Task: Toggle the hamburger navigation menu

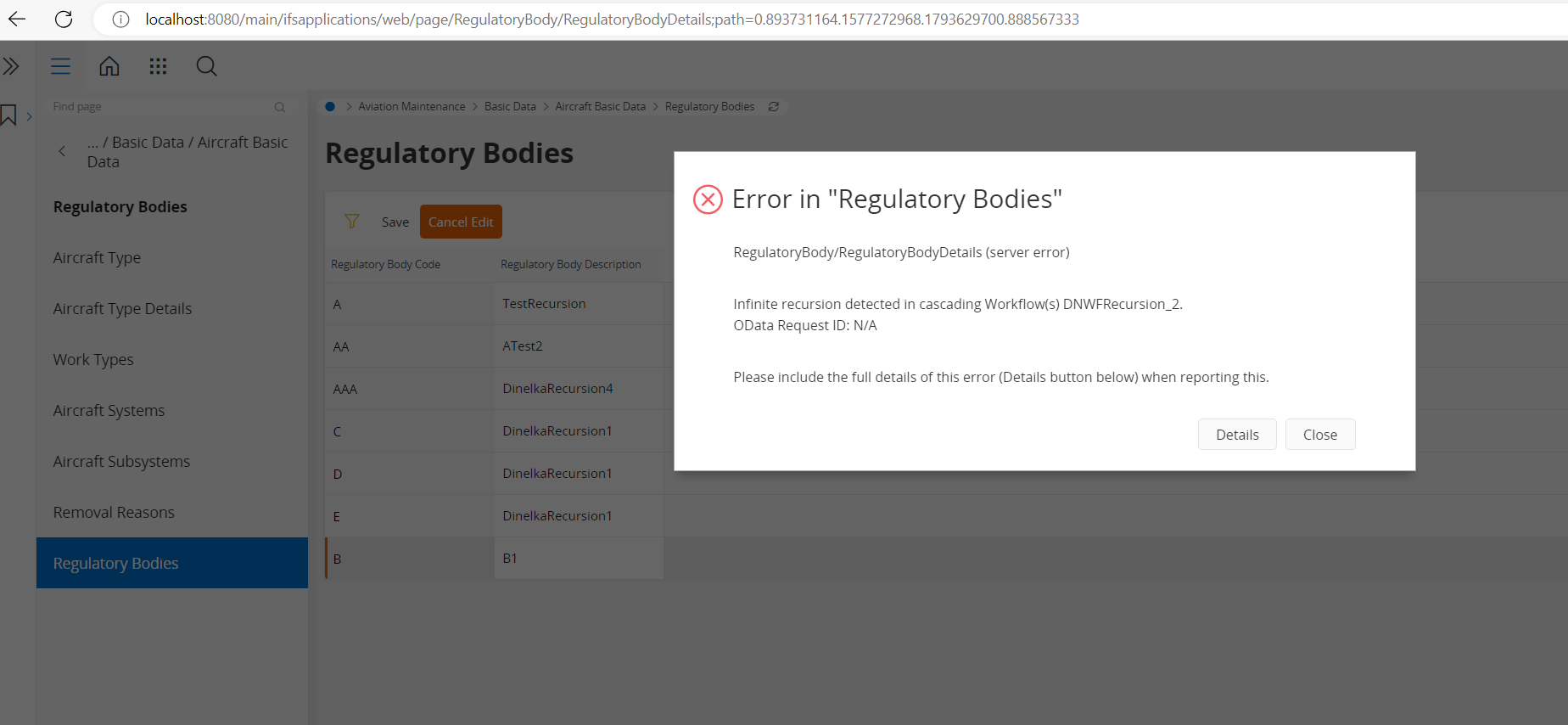Action: (x=61, y=66)
